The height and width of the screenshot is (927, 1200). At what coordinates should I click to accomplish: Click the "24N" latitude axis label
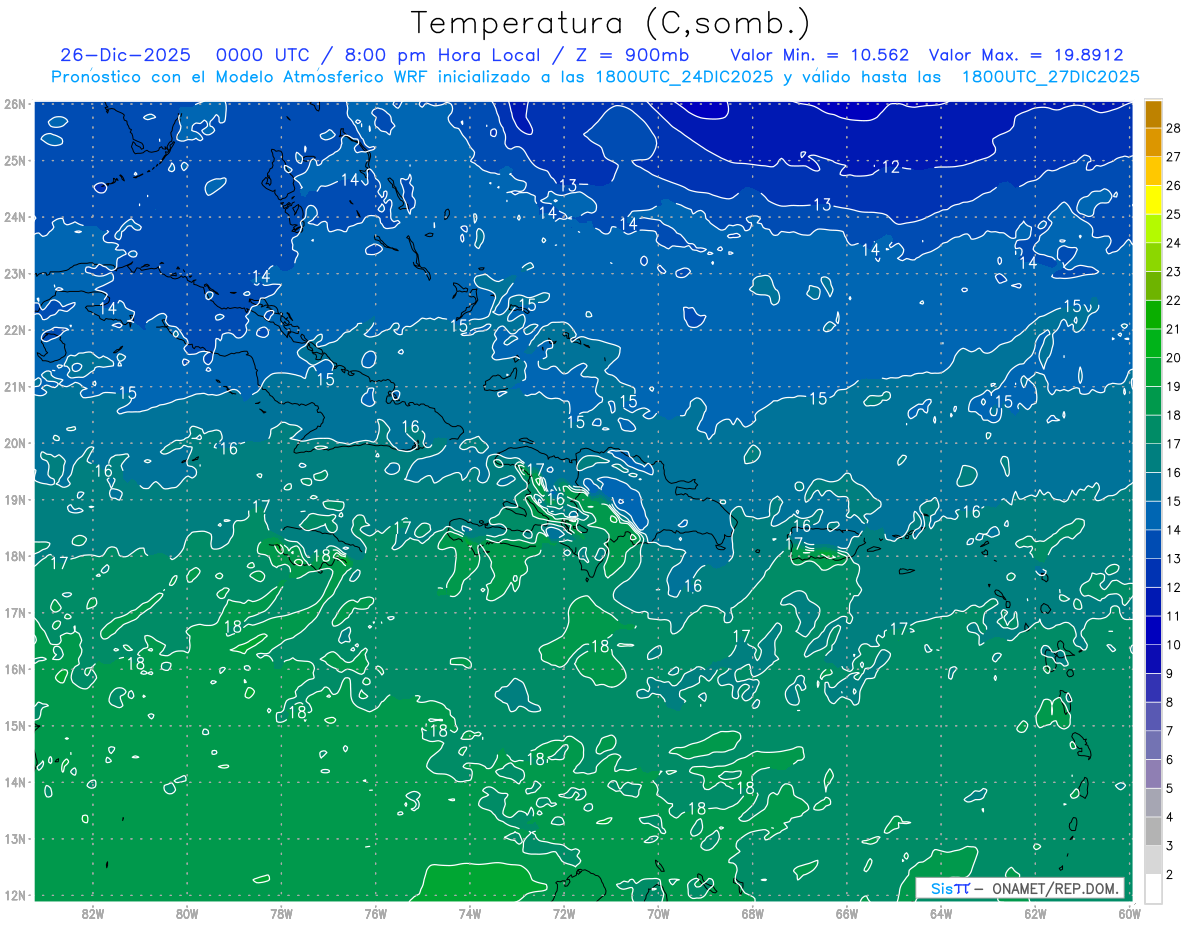point(14,217)
